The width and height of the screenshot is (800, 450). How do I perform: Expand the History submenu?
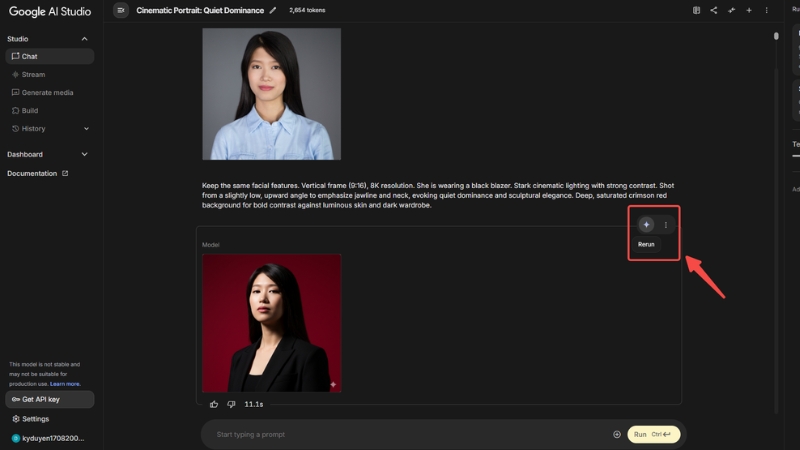(86, 129)
